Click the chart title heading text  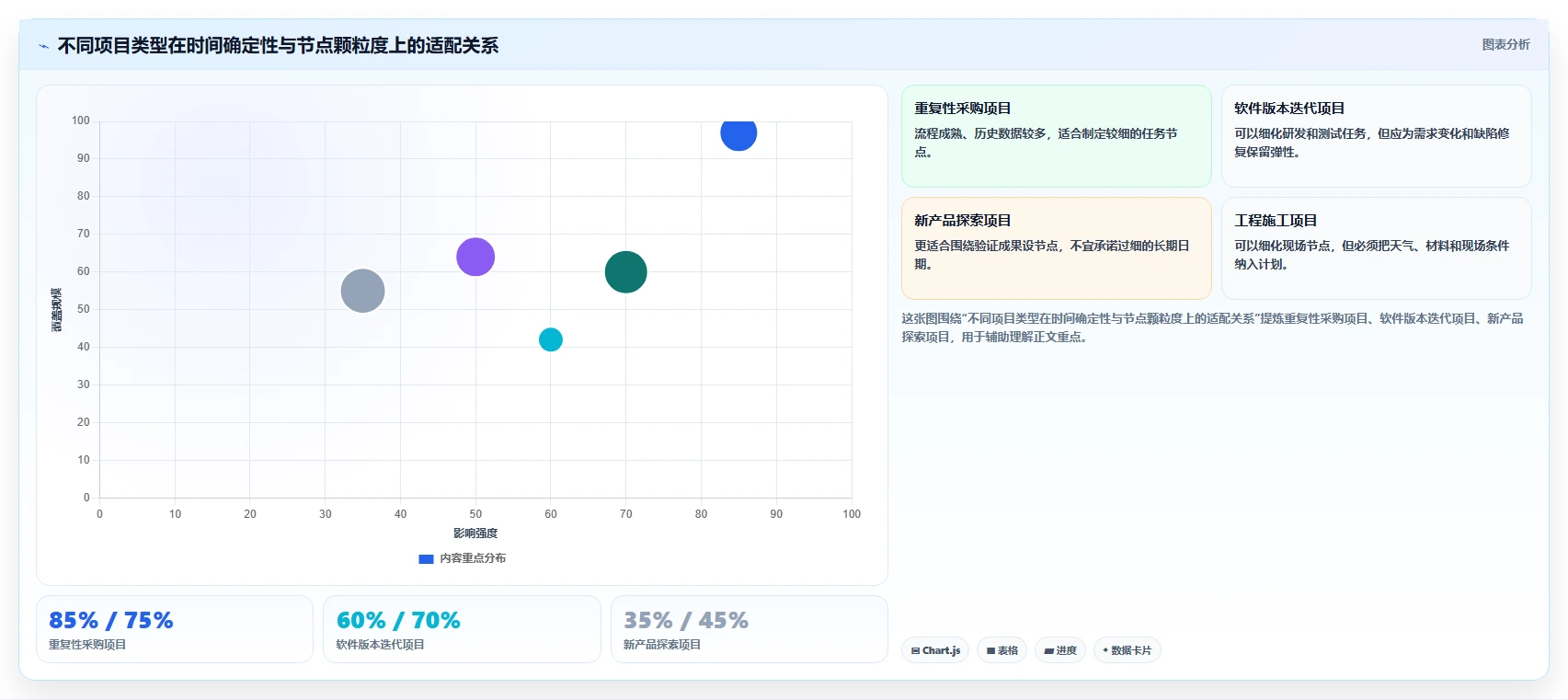[278, 46]
